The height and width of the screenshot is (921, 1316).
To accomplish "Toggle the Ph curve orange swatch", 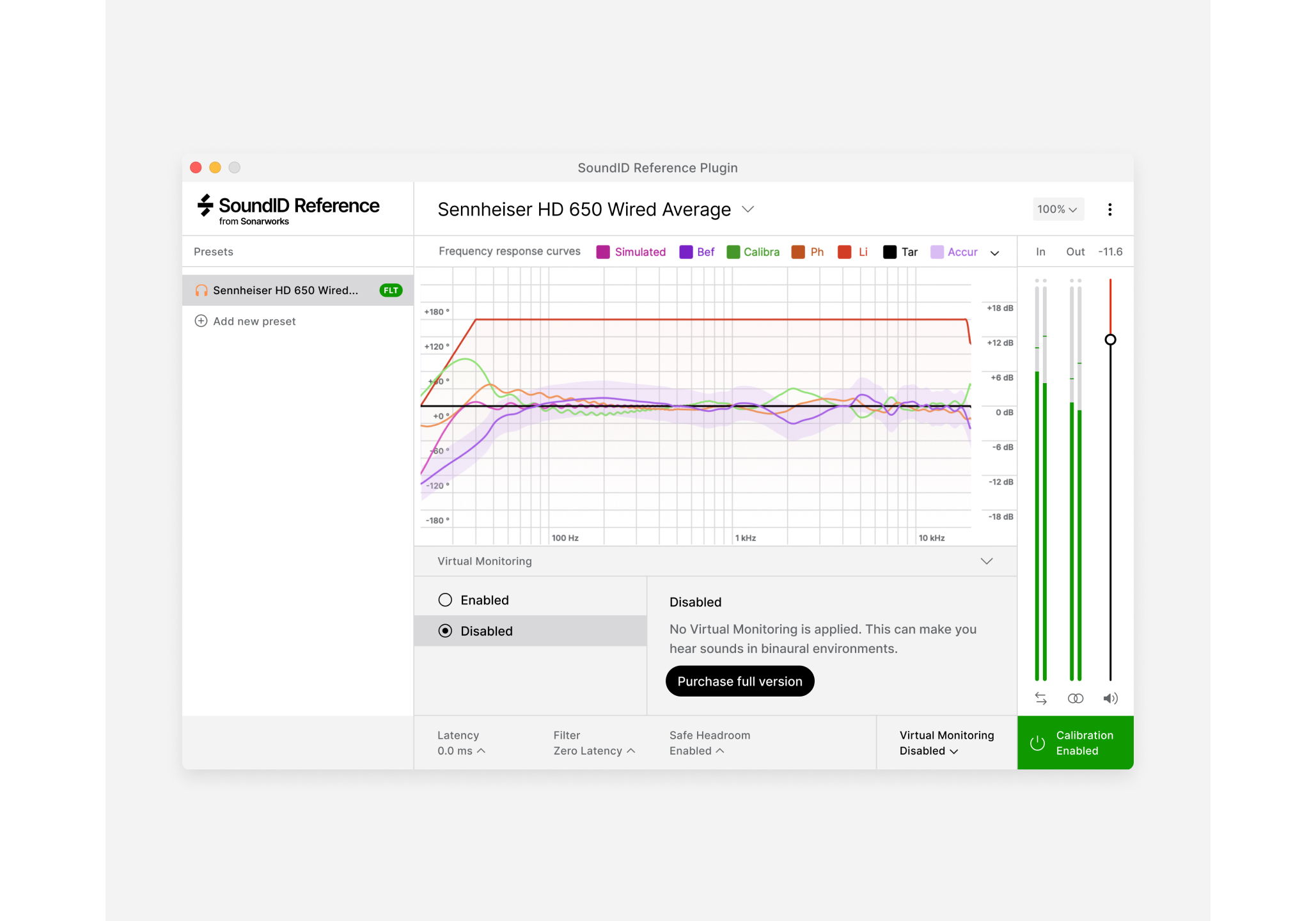I will [x=798, y=252].
